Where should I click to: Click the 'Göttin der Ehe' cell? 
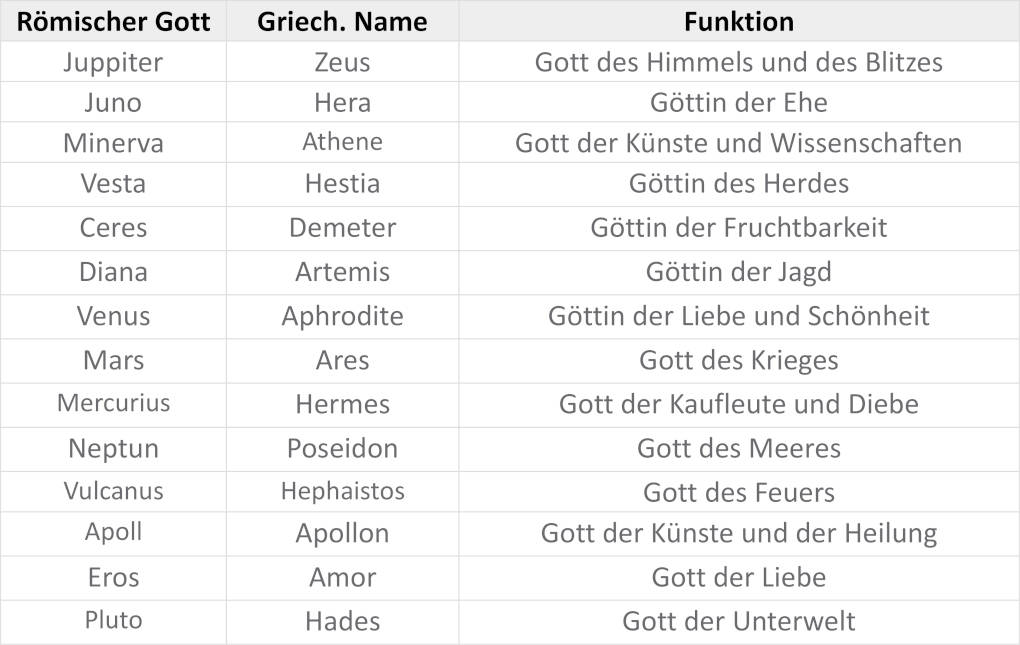tap(739, 102)
